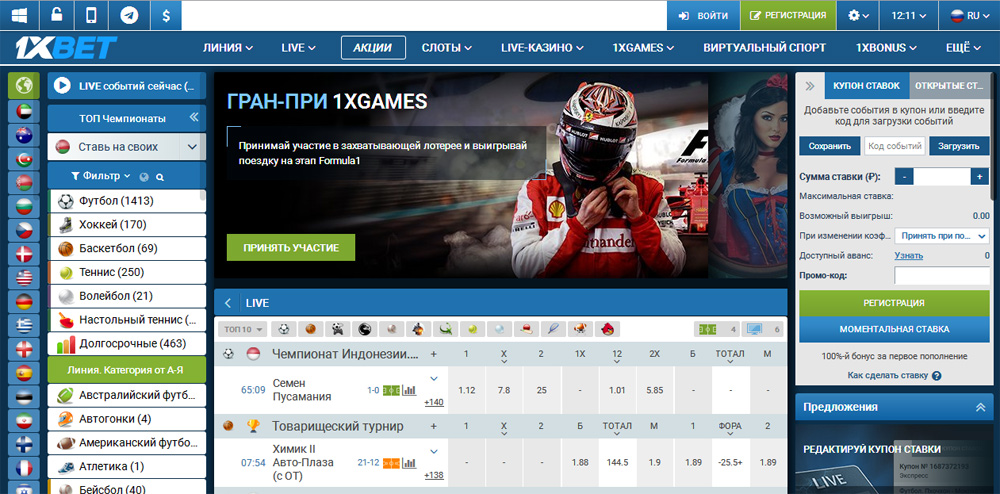Click the Узнать link
This screenshot has height=494, width=1000.
tap(908, 256)
